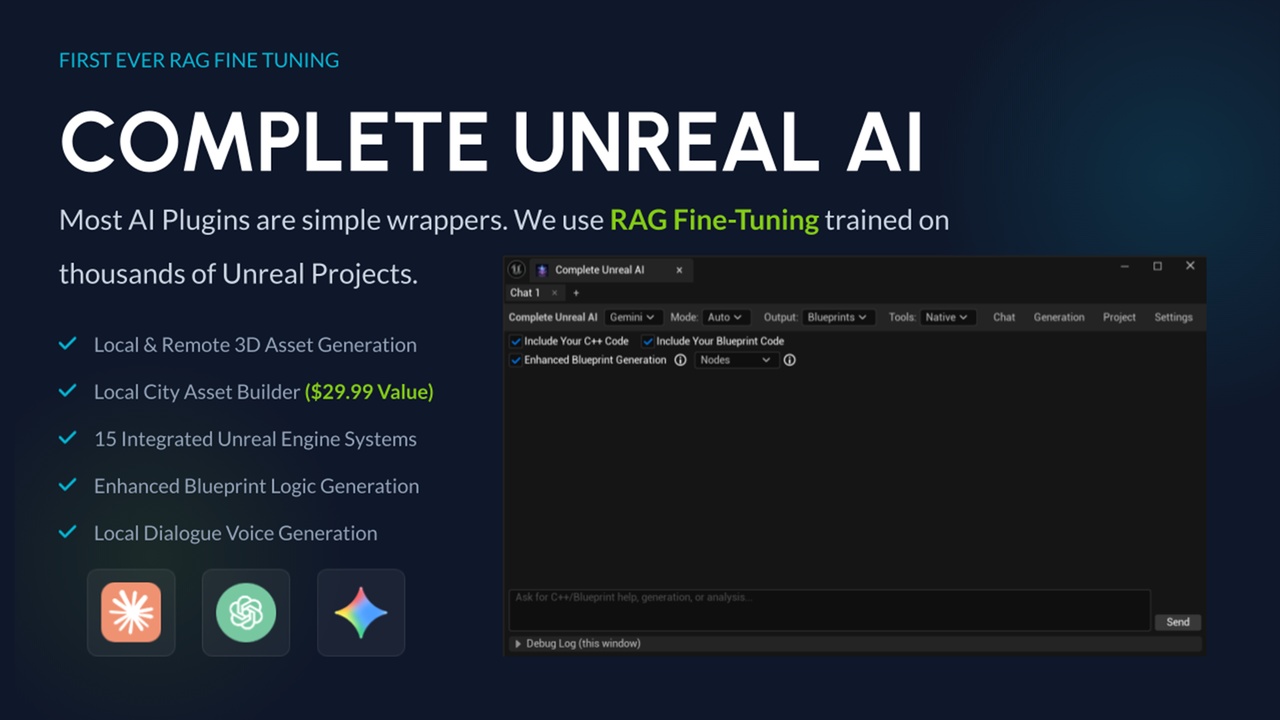The image size is (1280, 720).
Task: Click the 15 Integrated Unreal Engine Systems line
Action: [255, 439]
